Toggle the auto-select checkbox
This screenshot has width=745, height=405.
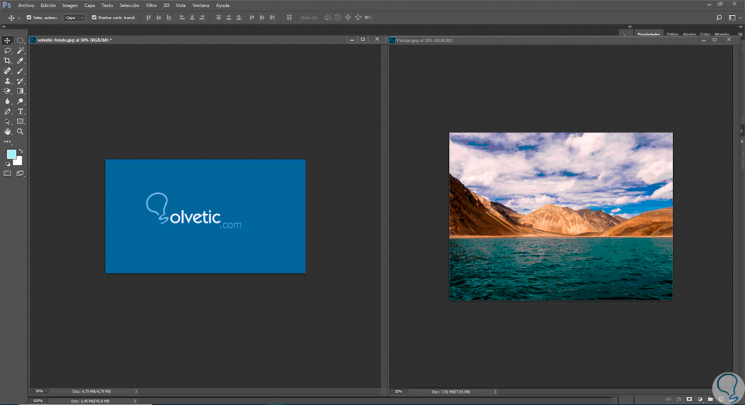tap(29, 17)
